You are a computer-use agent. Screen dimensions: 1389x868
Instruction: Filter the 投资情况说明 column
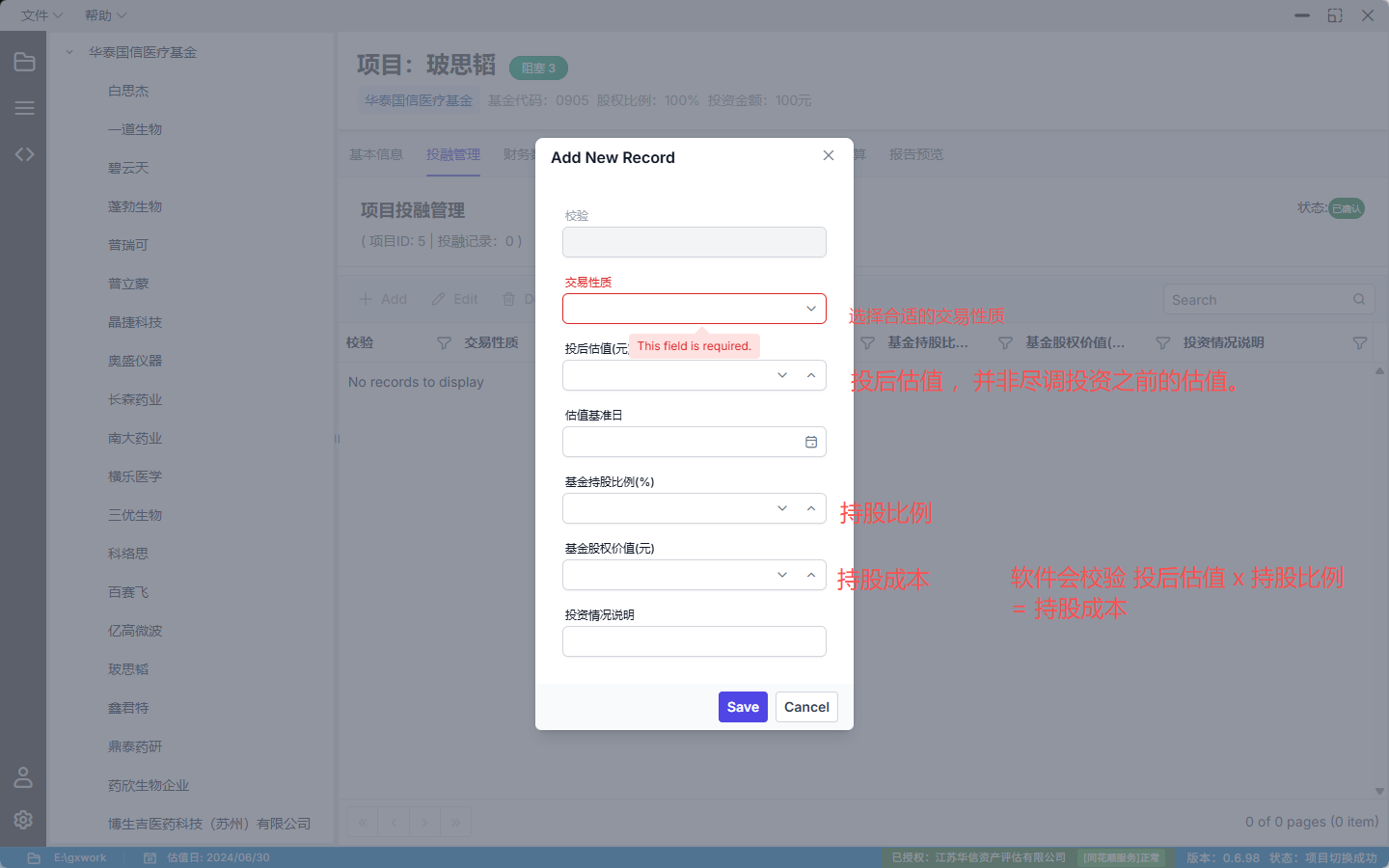point(1360,342)
